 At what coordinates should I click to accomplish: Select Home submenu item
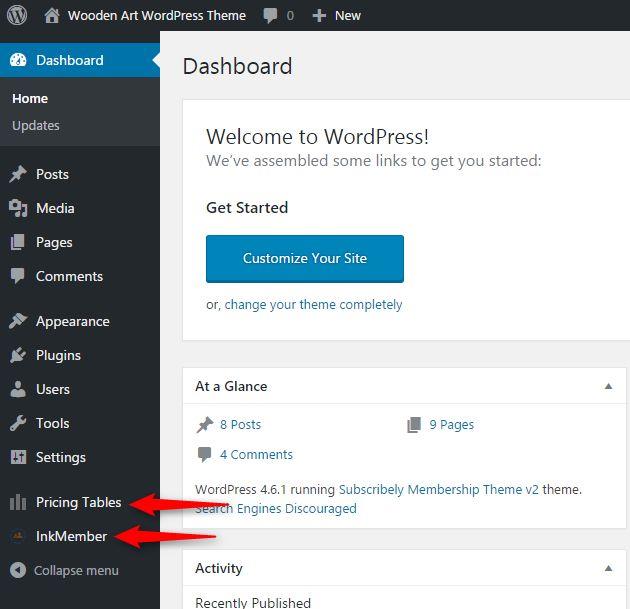click(x=30, y=98)
